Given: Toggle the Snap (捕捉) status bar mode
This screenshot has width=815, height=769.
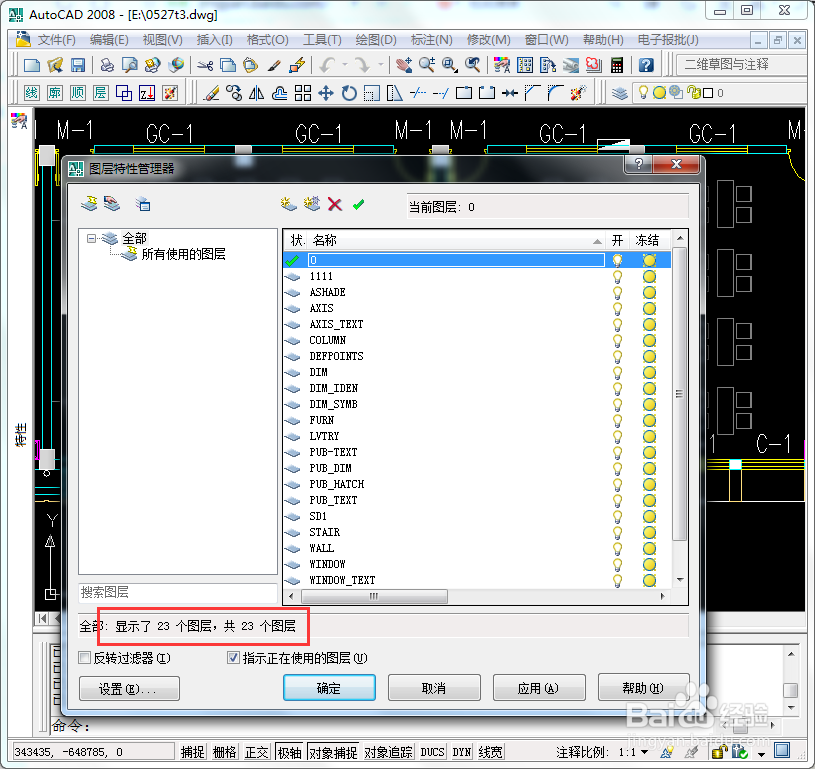Looking at the screenshot, I should point(193,752).
